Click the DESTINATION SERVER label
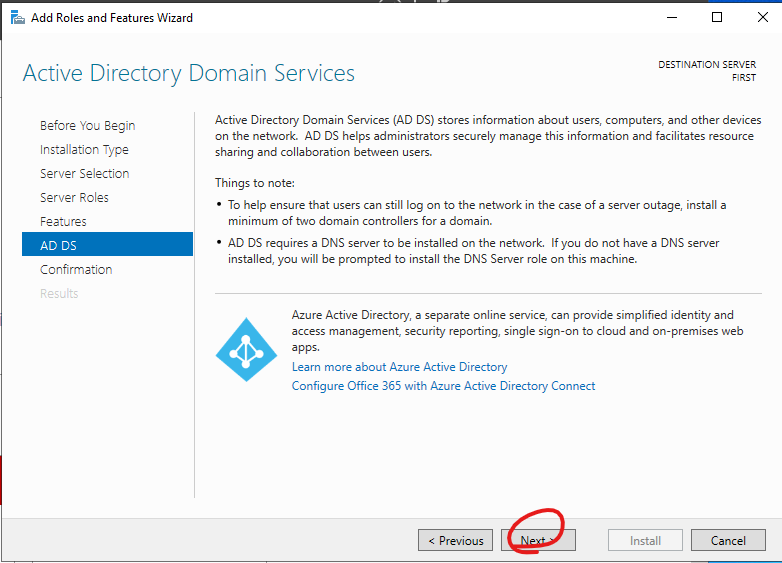The image size is (782, 563). pos(707,65)
